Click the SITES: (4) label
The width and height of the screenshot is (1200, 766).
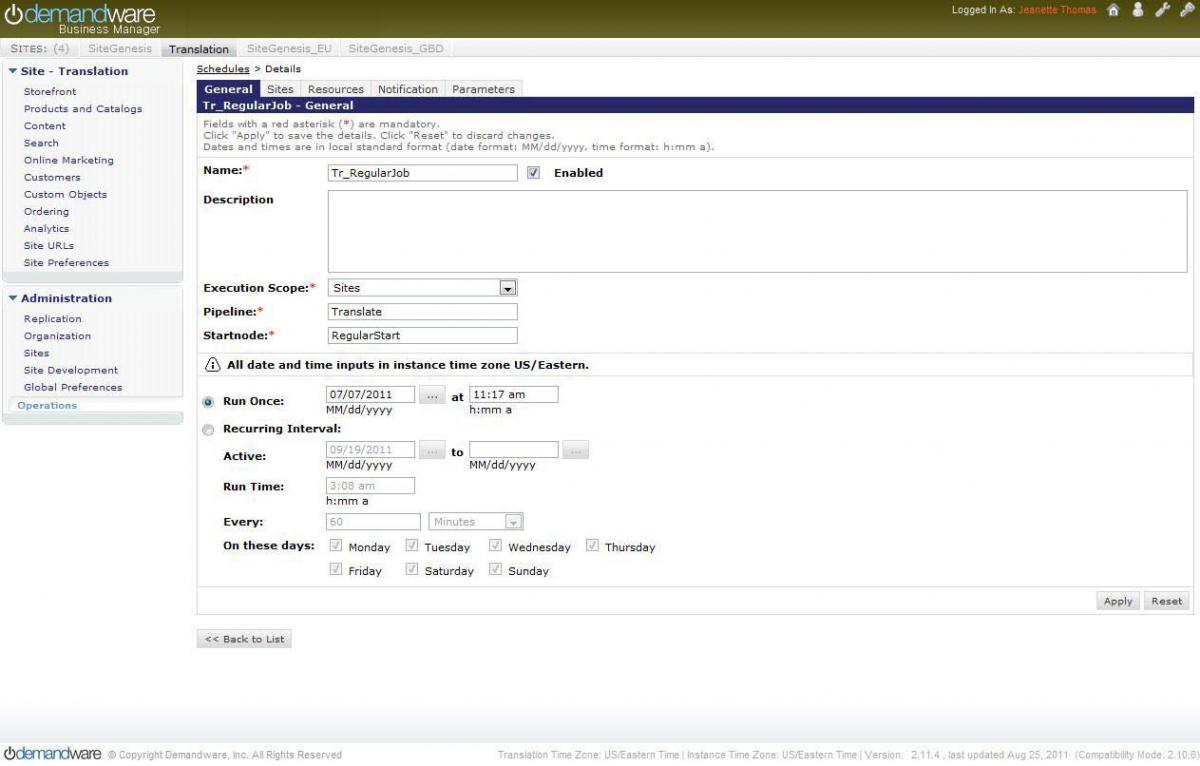(x=39, y=48)
